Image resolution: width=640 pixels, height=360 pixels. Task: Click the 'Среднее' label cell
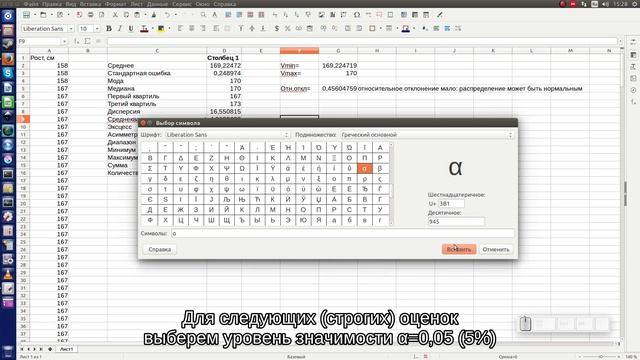coord(157,66)
